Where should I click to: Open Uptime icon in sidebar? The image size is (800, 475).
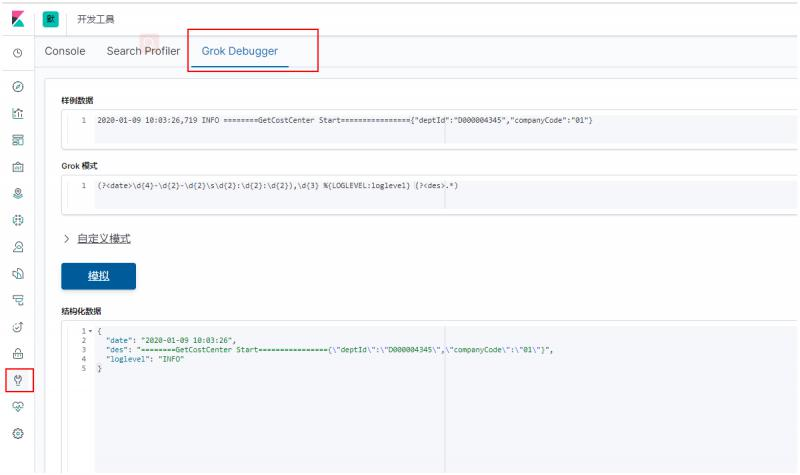coord(18,327)
